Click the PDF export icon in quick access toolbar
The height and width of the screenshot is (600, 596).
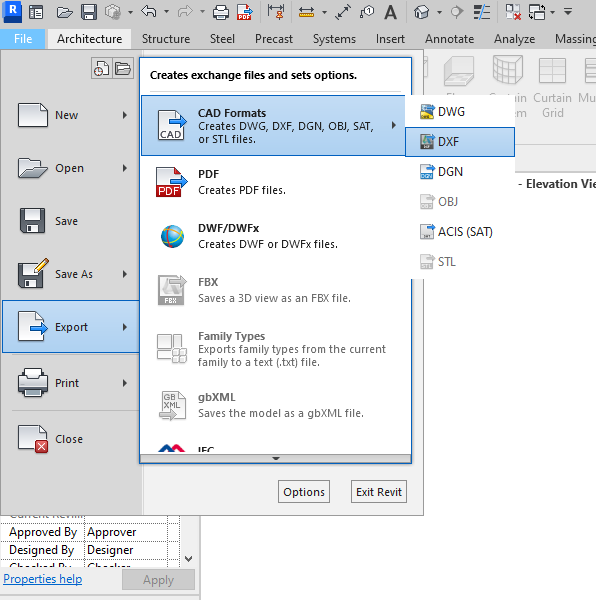245,12
